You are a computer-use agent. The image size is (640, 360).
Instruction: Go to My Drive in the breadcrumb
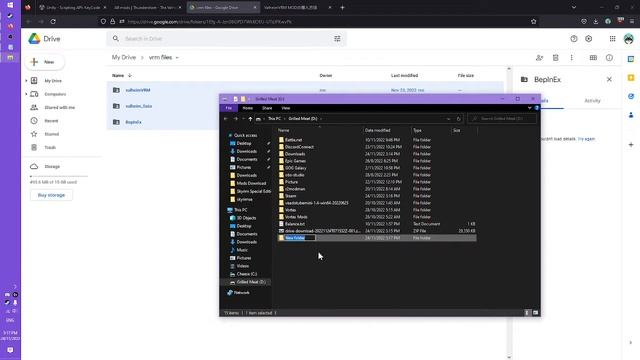124,58
